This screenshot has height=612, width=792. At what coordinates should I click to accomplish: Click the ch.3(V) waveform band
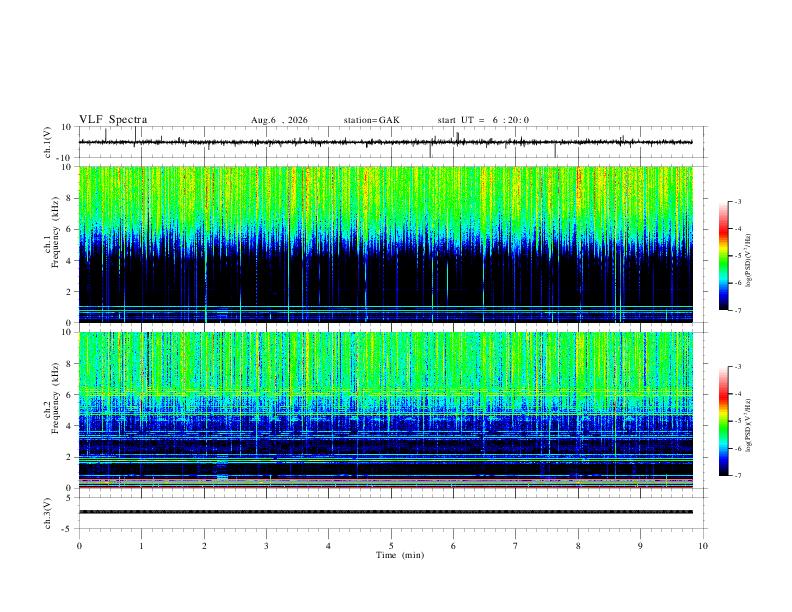(386, 512)
